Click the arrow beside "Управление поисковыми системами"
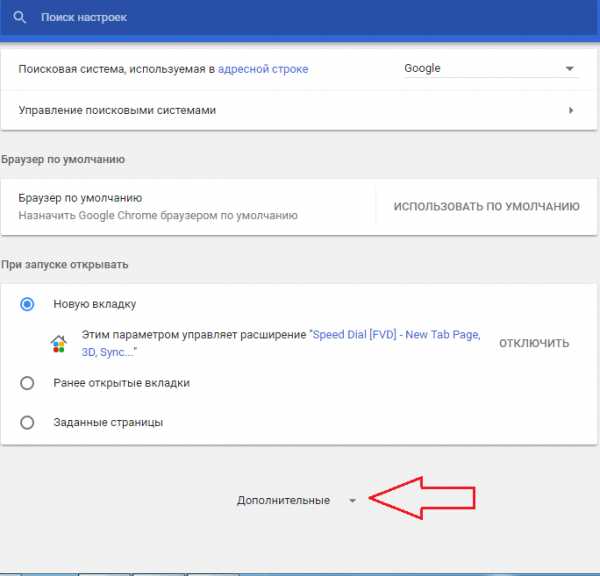Screen dimensions: 600x576 (x=571, y=110)
